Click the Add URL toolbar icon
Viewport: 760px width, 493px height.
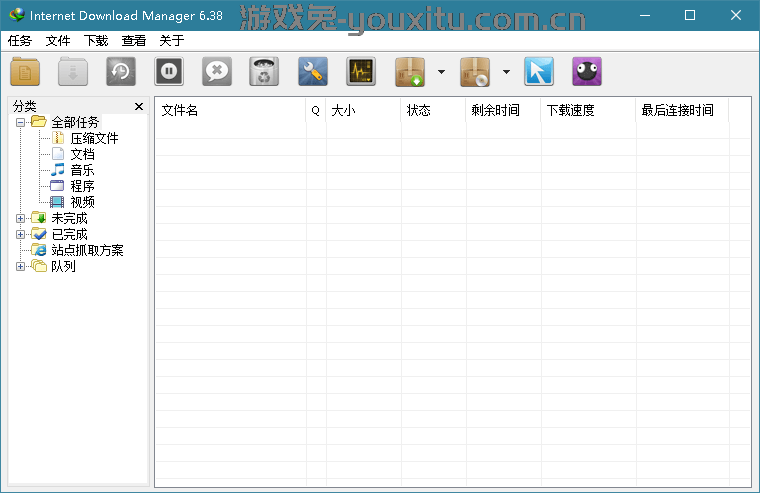point(25,72)
